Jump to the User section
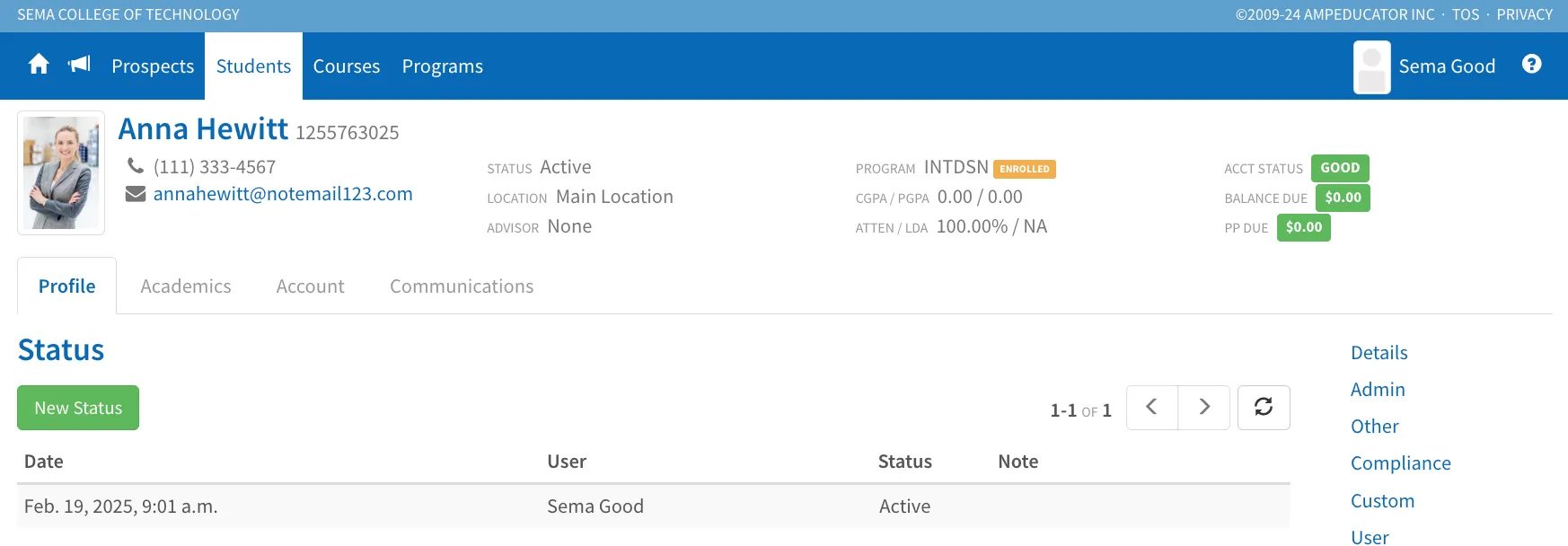The image size is (1568, 546). pyautogui.click(x=1370, y=537)
